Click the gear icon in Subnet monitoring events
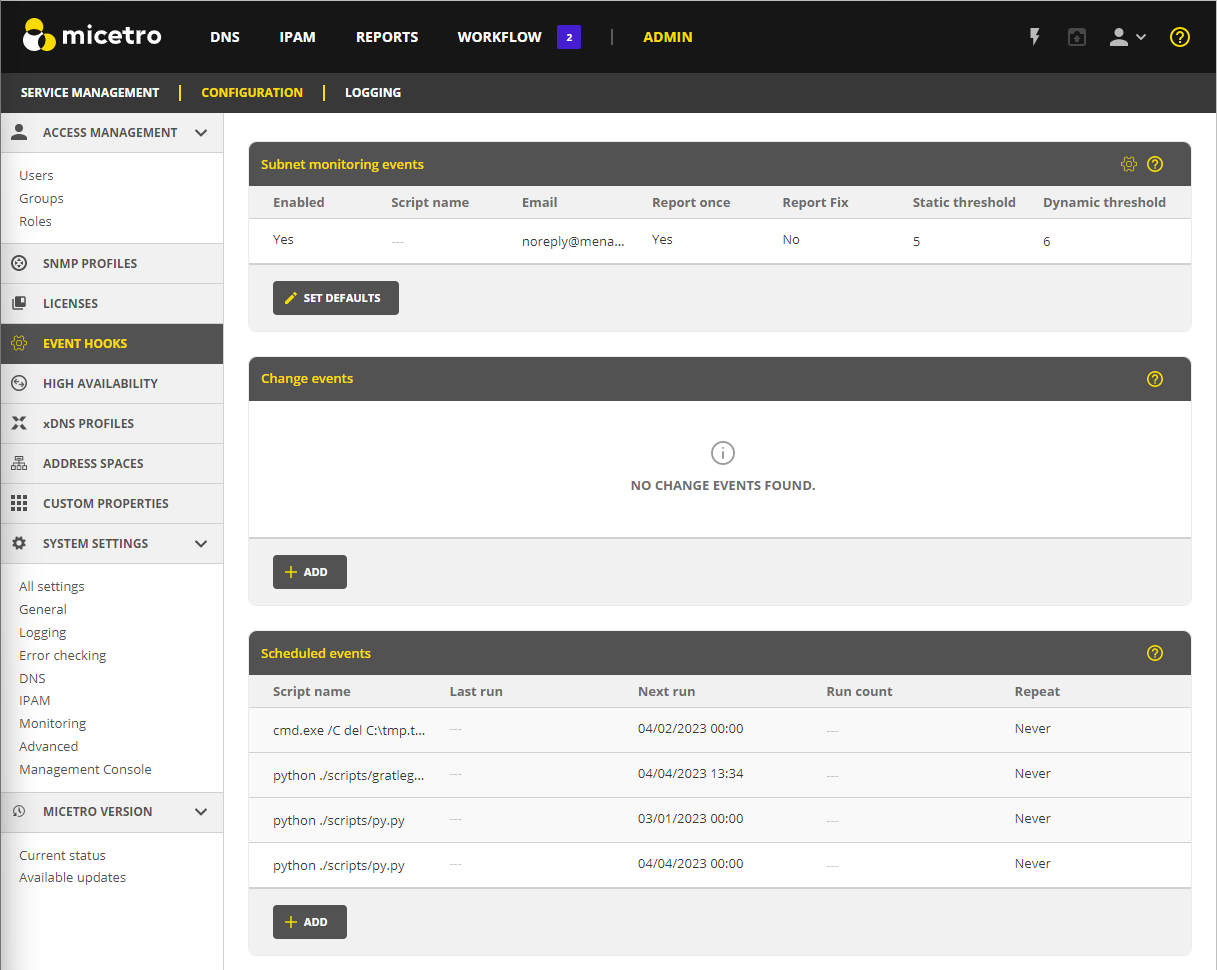Image resolution: width=1217 pixels, height=970 pixels. point(1129,164)
